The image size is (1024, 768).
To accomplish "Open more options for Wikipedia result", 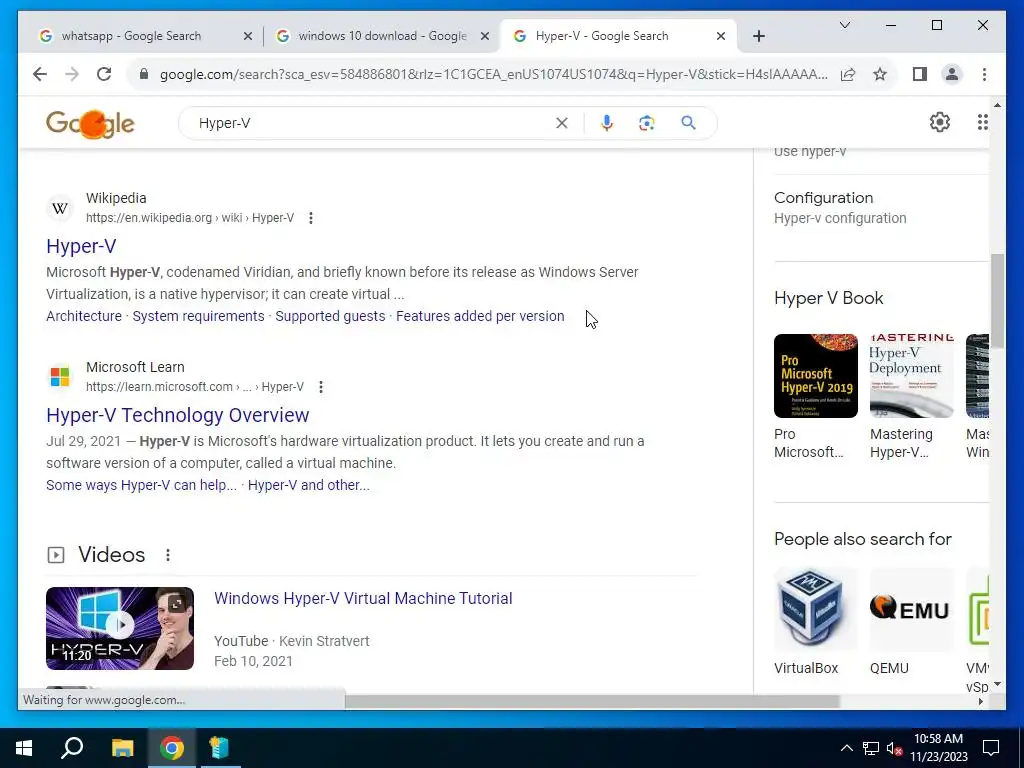I will (311, 218).
